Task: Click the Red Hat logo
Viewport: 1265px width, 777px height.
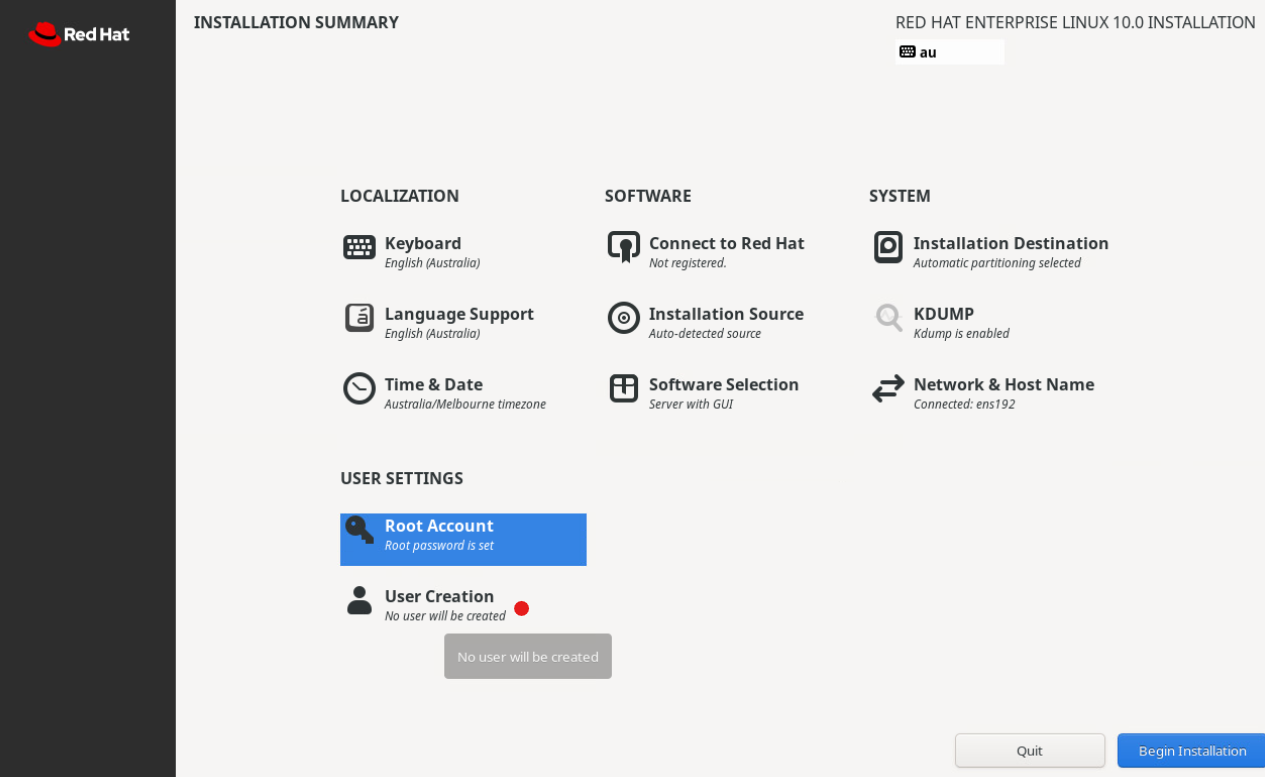Action: (79, 34)
